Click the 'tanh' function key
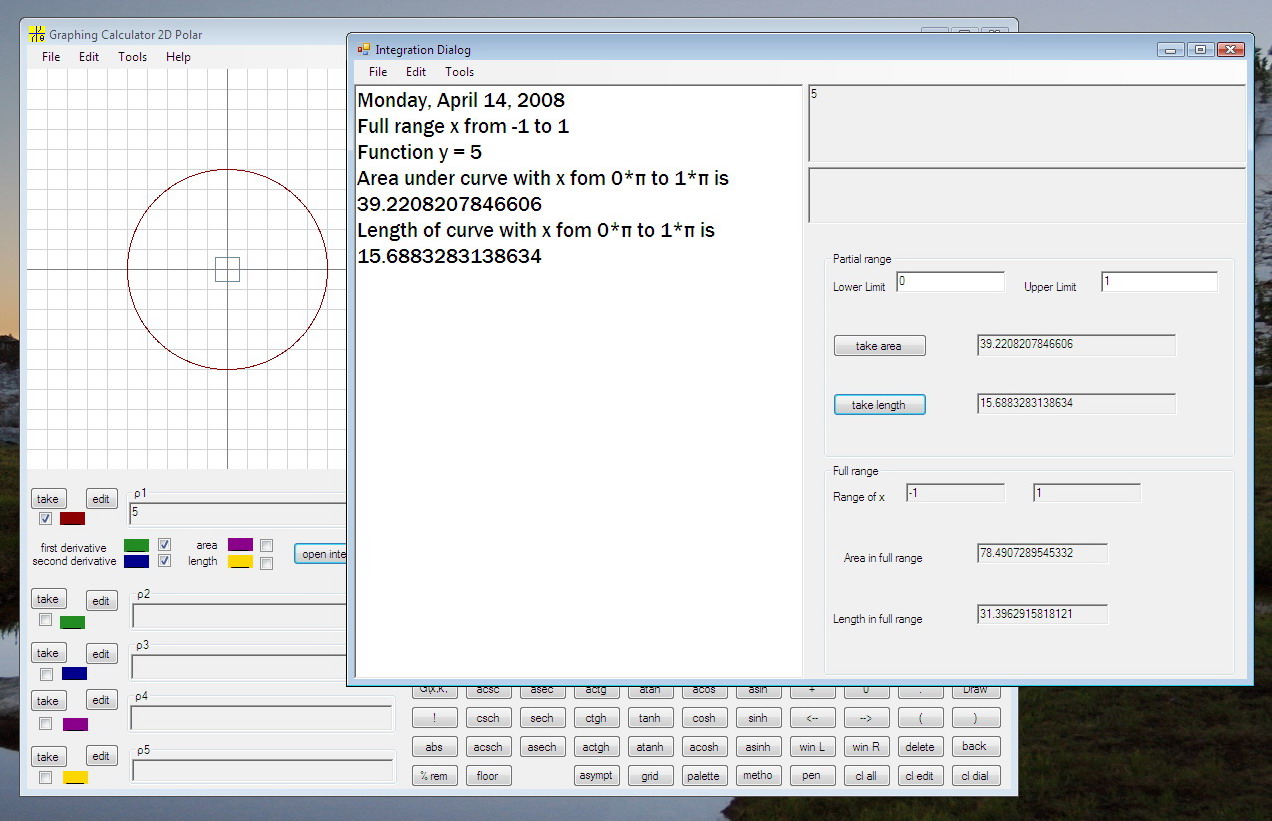This screenshot has height=821, width=1272. [650, 718]
